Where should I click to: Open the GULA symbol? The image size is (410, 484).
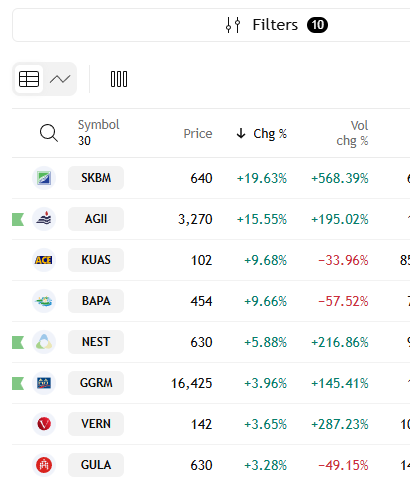tap(96, 465)
